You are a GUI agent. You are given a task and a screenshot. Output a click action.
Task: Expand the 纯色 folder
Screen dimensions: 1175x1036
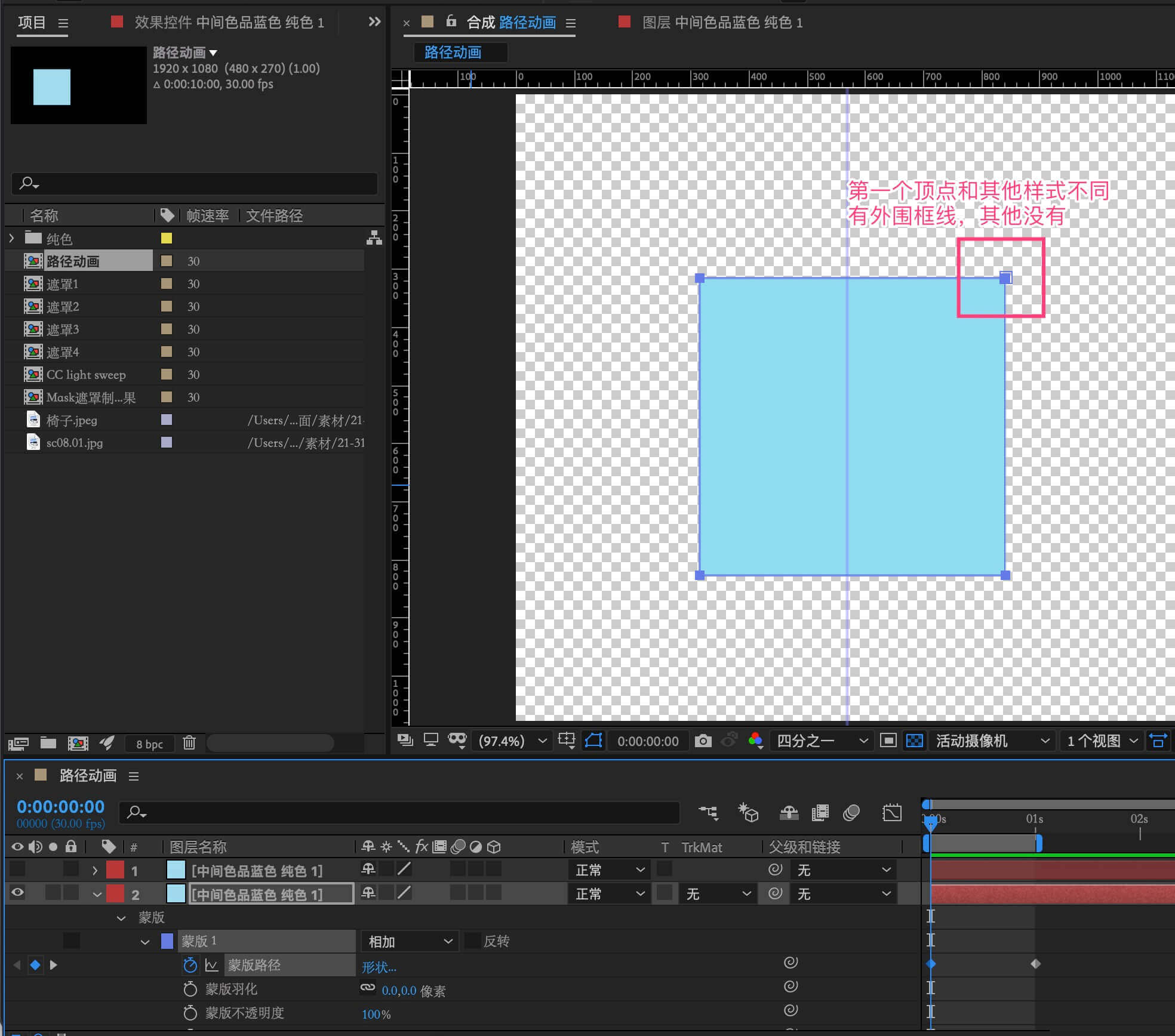click(11, 238)
